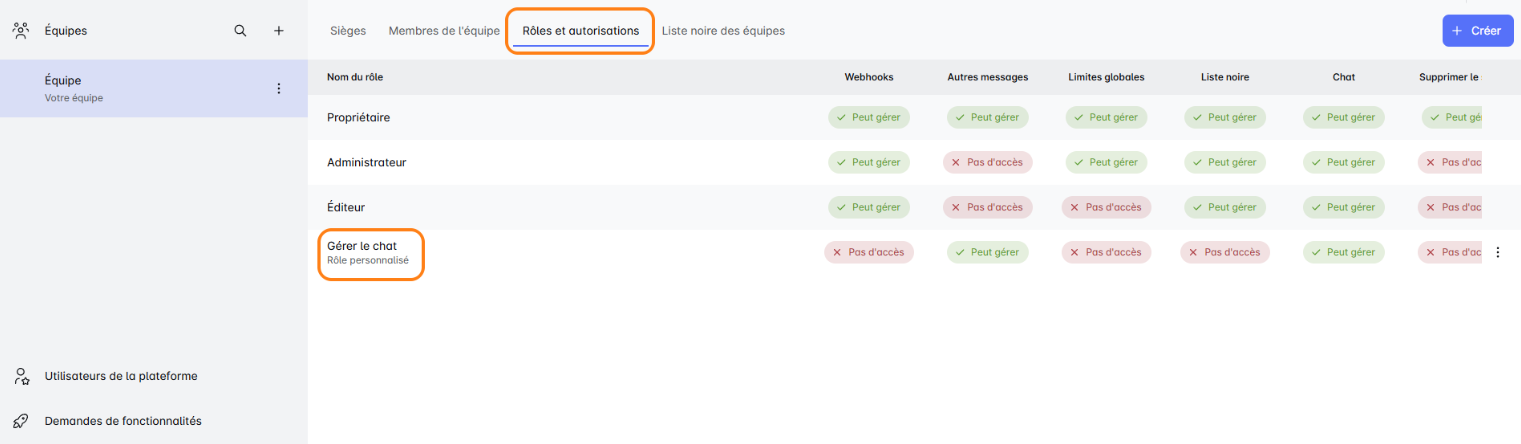Click the Utilisateurs de la plateforme icon
Image resolution: width=1521 pixels, height=444 pixels.
coord(21,377)
